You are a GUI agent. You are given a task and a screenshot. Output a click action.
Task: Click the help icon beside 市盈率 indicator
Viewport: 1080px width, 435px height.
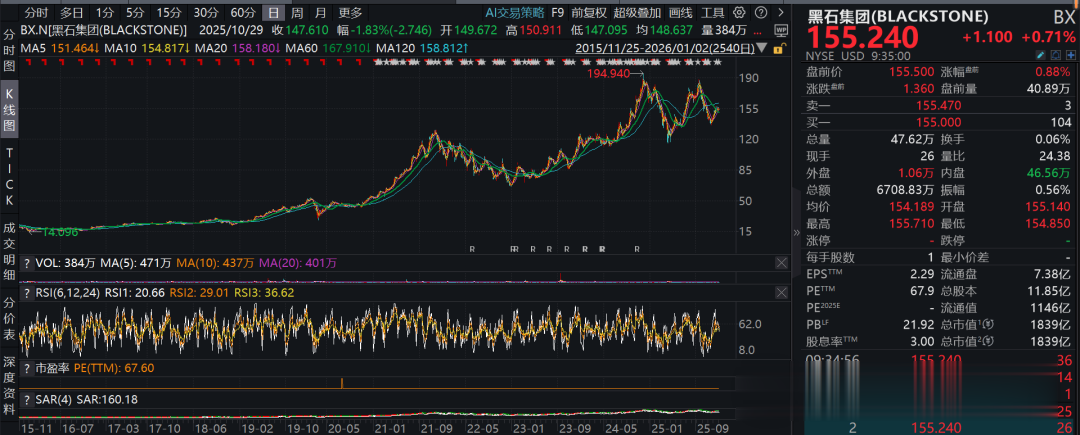point(27,368)
